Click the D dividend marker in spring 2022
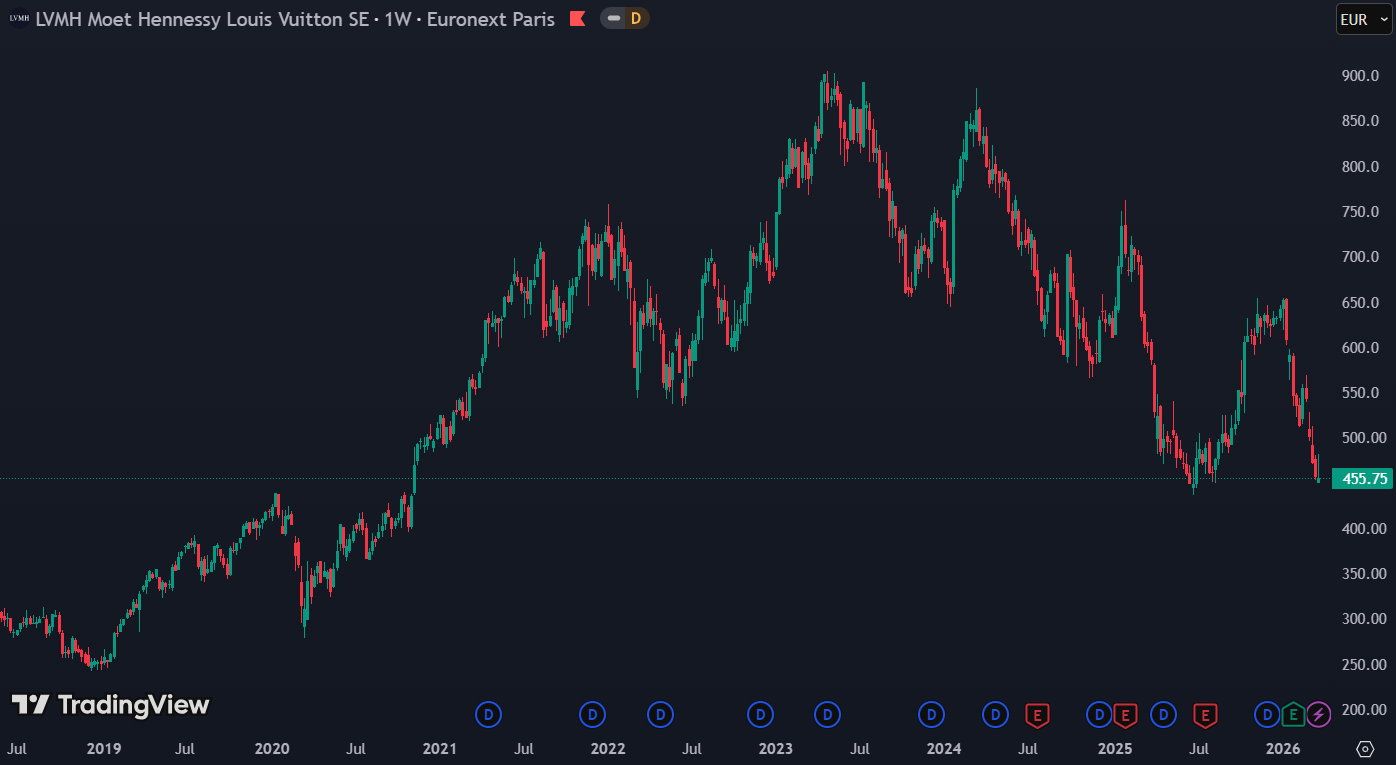 tap(660, 714)
